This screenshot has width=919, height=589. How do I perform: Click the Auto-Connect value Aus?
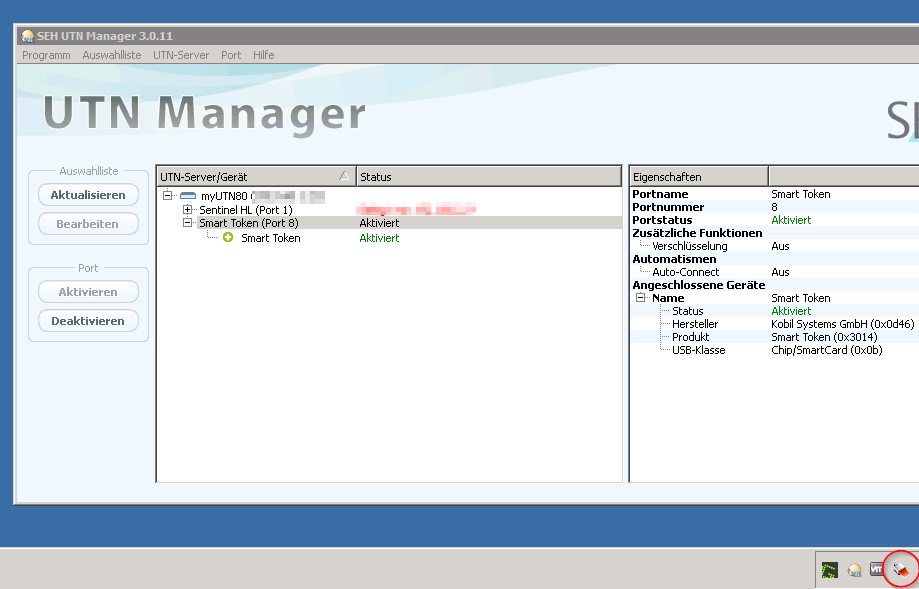pyautogui.click(x=780, y=272)
